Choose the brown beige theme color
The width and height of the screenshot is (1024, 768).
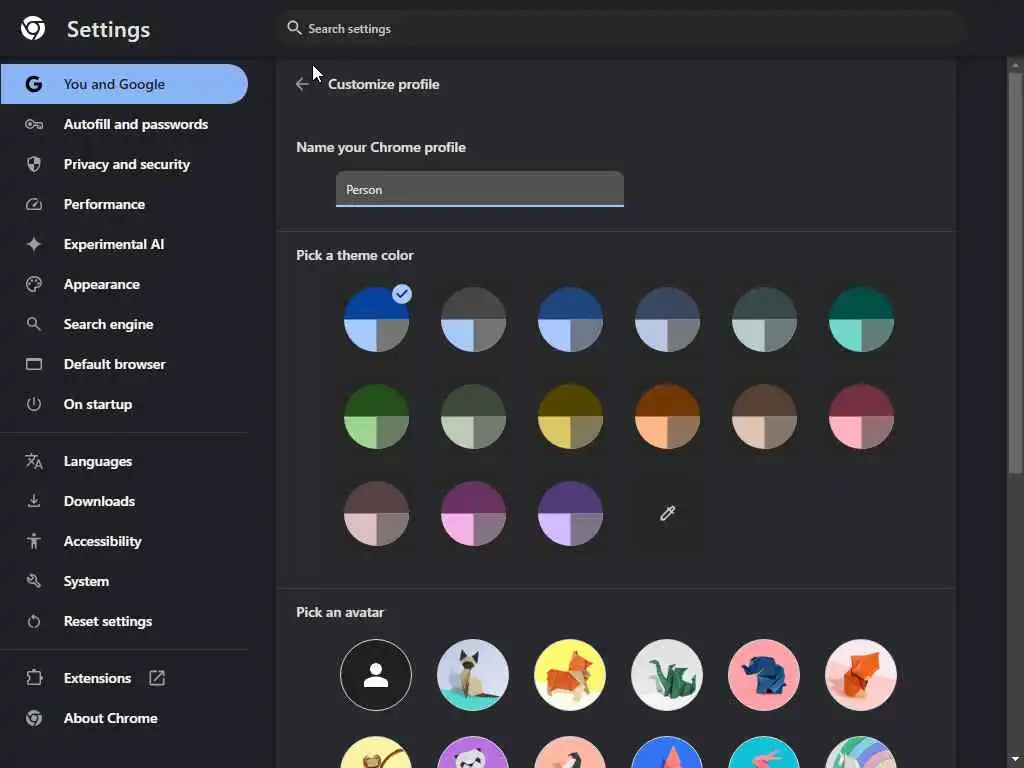(x=764, y=417)
